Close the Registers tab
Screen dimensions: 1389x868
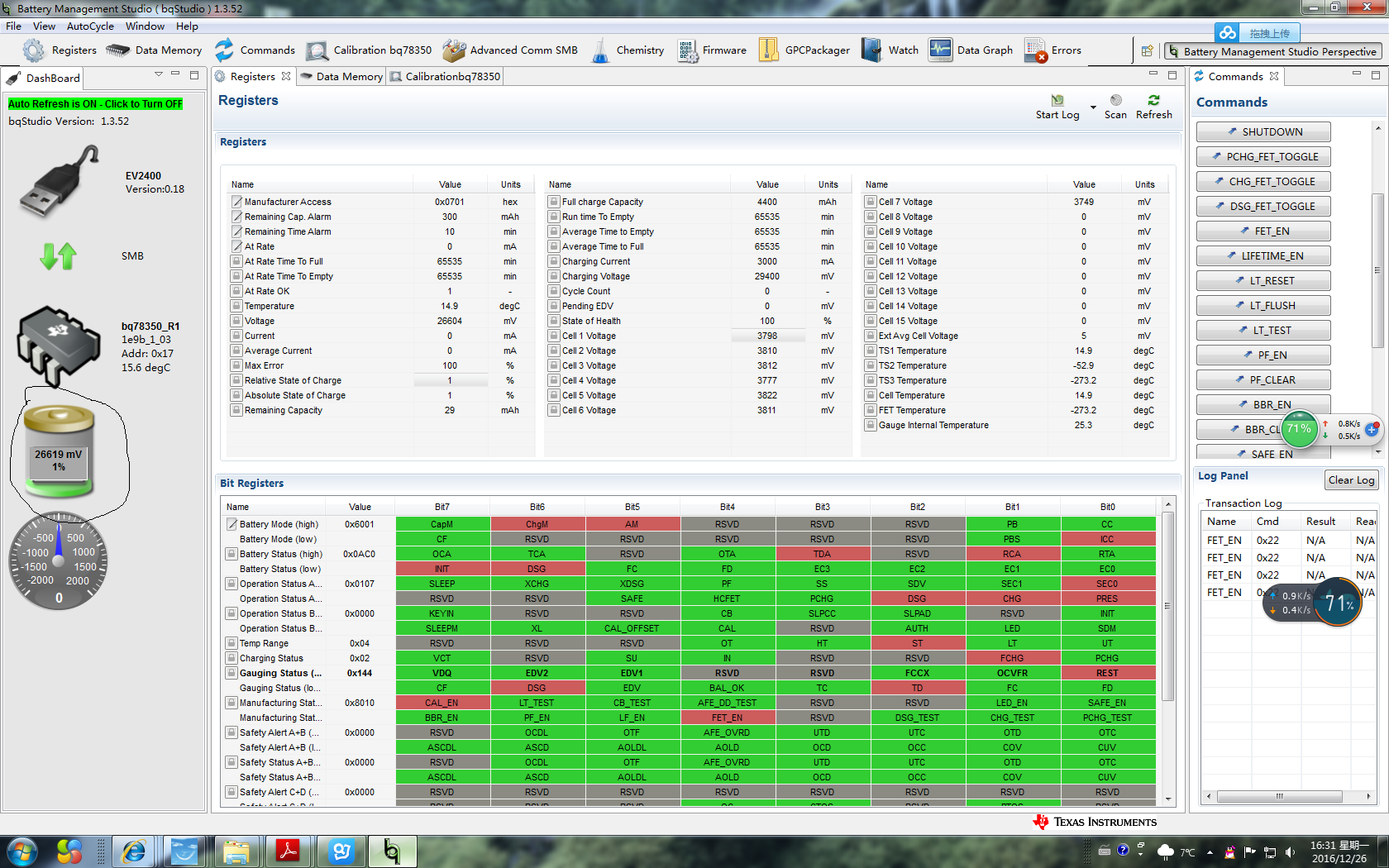[286, 77]
